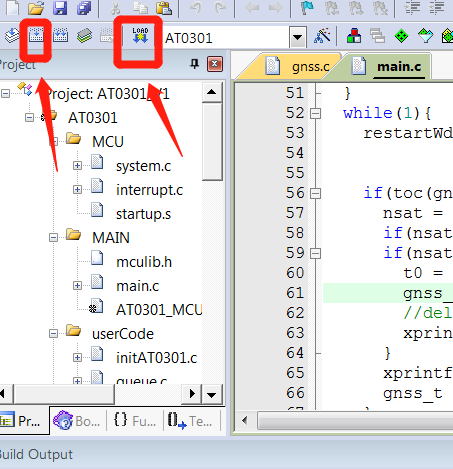Expand the system.c file node

coord(77,165)
